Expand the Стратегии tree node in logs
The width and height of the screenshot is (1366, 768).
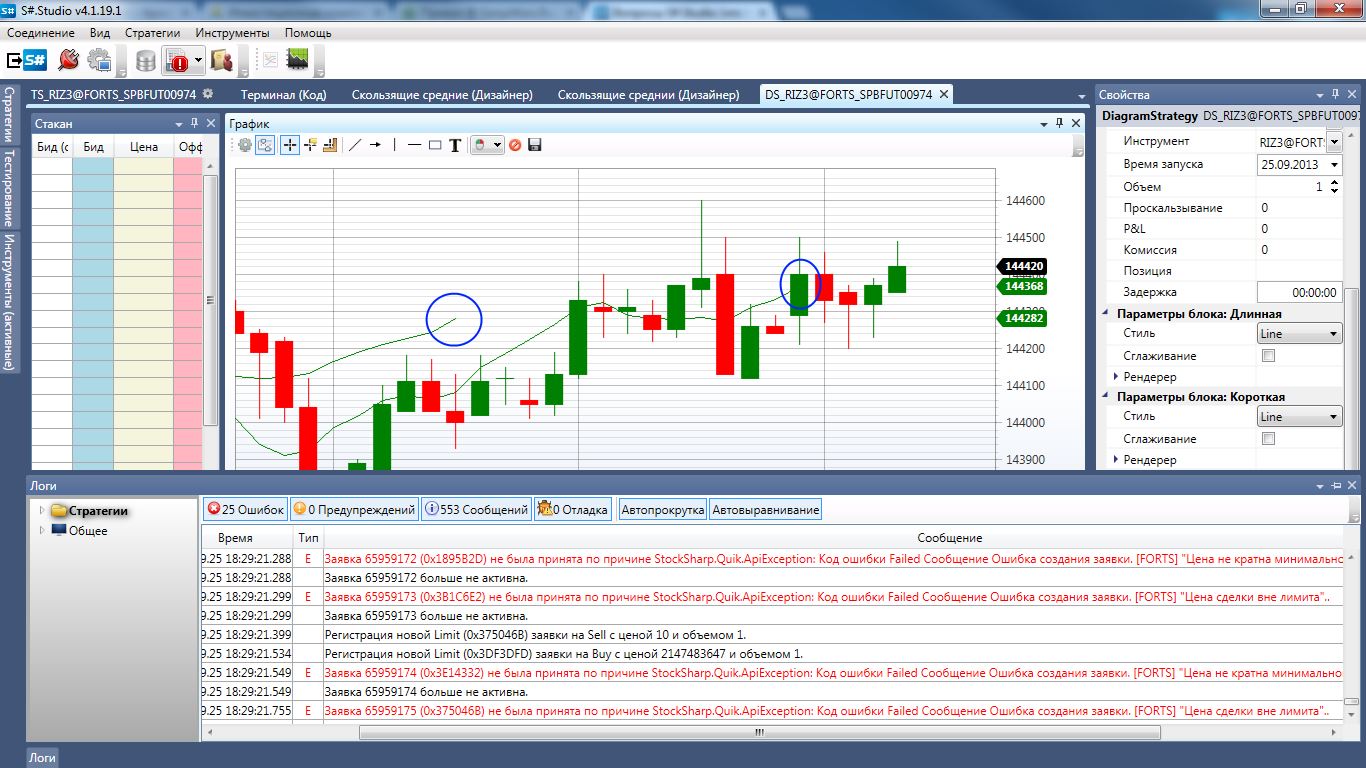point(42,511)
